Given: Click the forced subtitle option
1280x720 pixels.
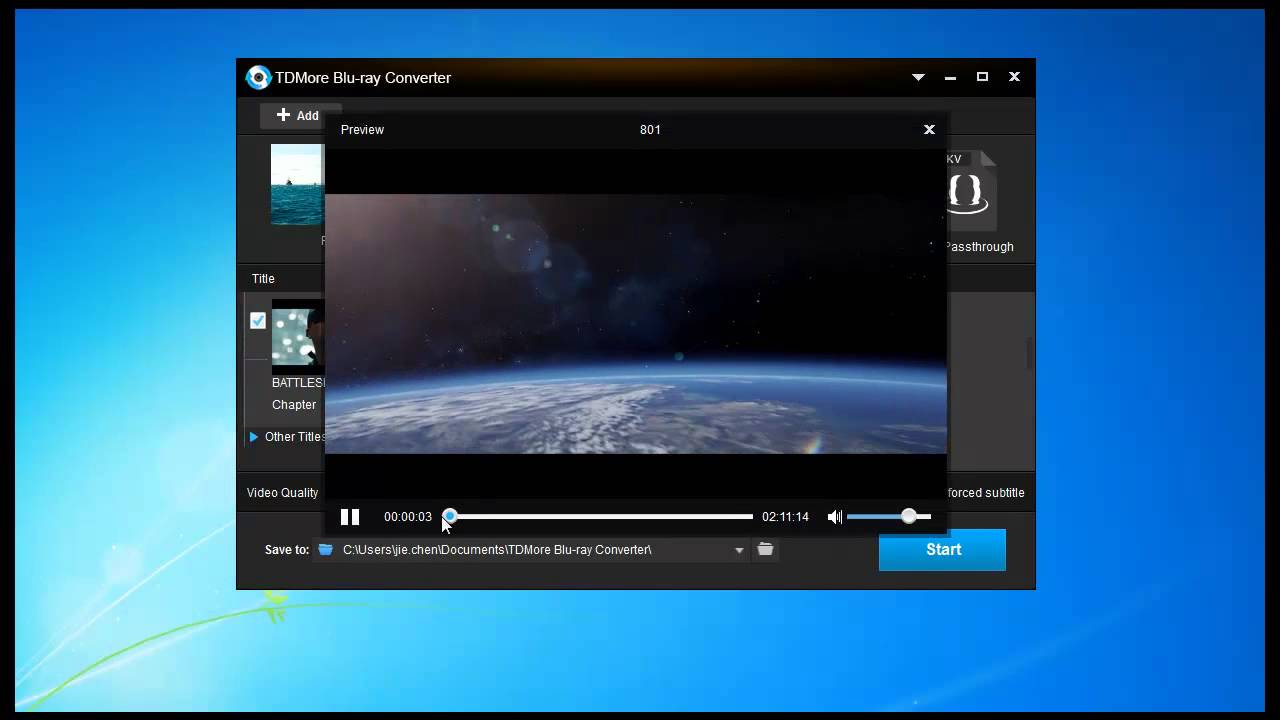Looking at the screenshot, I should coord(986,493).
